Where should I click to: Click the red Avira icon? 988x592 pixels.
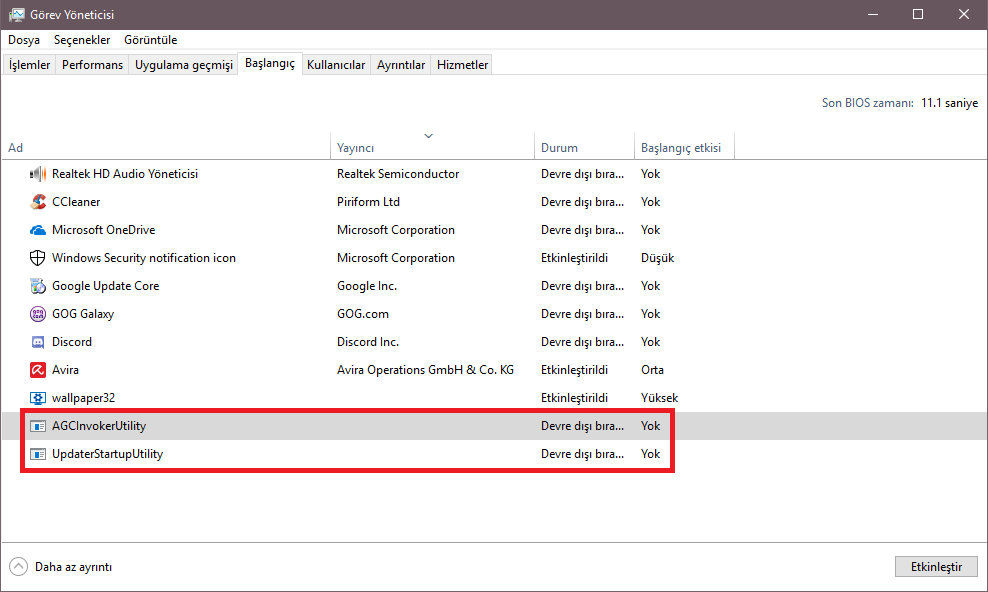tap(38, 370)
